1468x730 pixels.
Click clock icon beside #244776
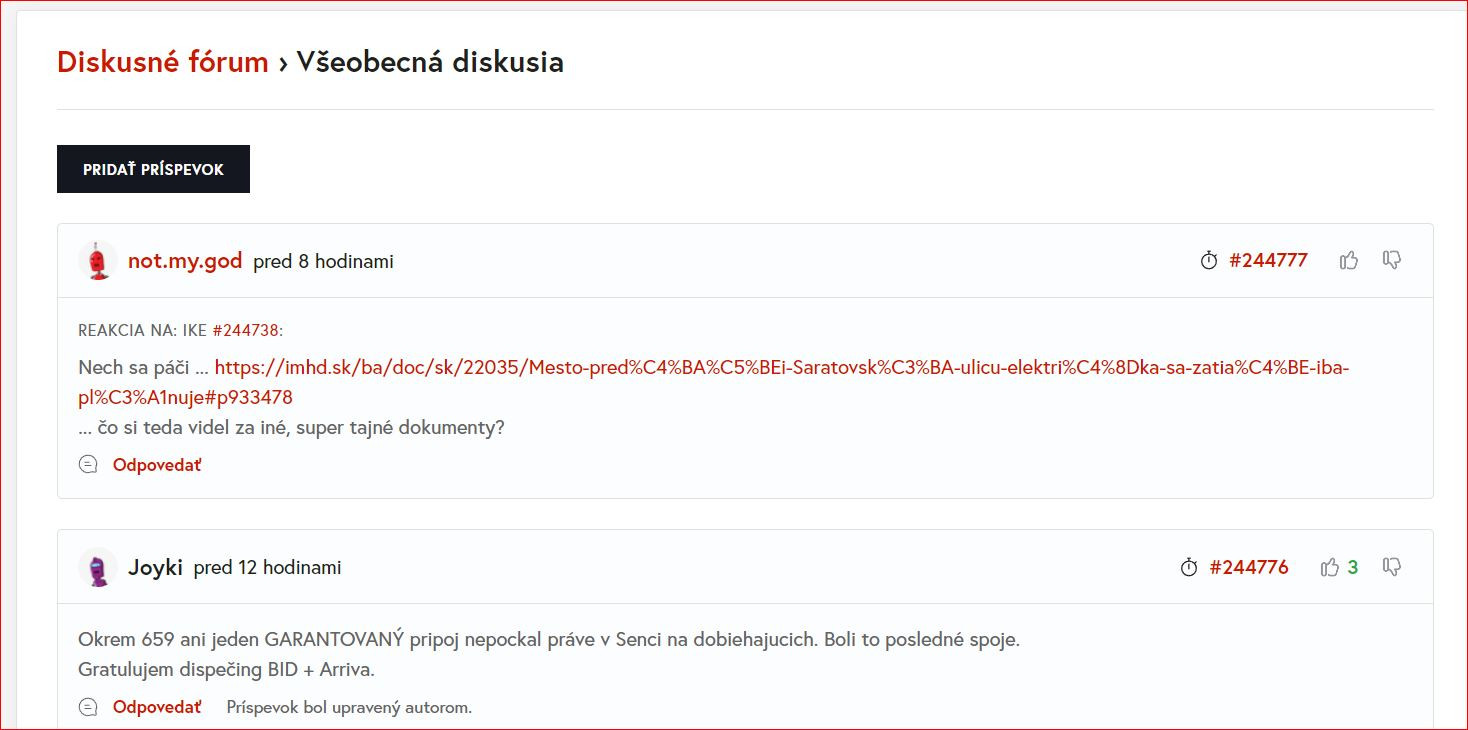click(x=1189, y=568)
